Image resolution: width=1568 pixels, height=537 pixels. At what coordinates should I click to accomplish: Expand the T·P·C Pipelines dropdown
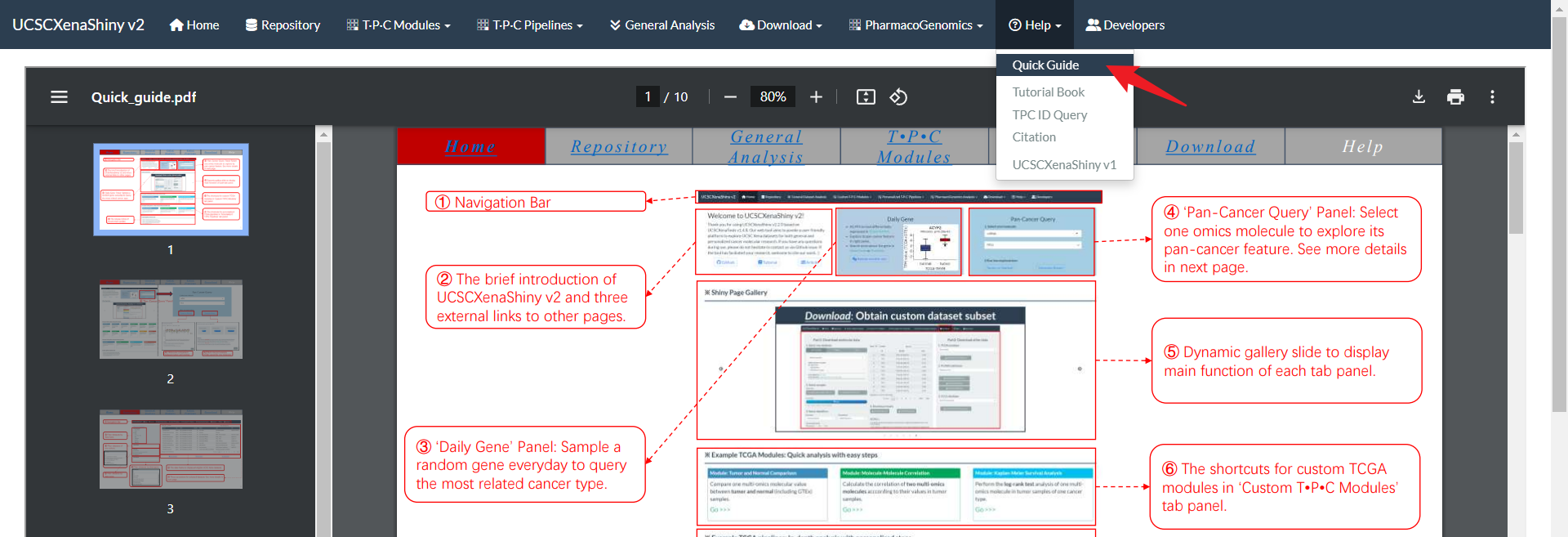tap(530, 25)
